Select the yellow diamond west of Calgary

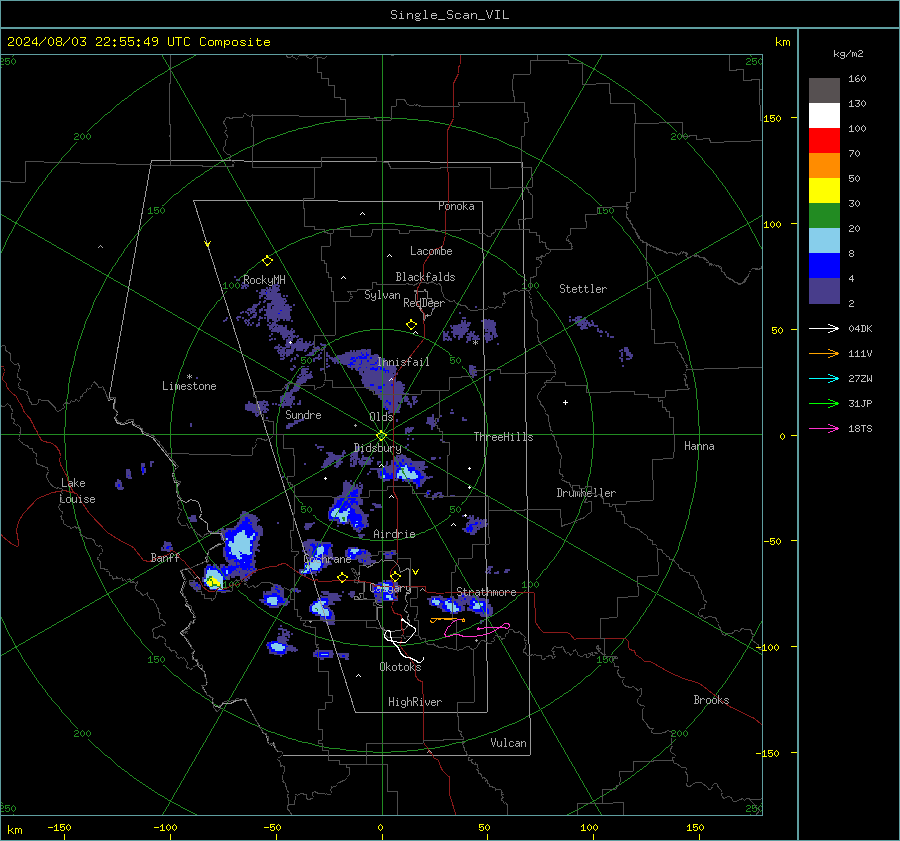343,578
